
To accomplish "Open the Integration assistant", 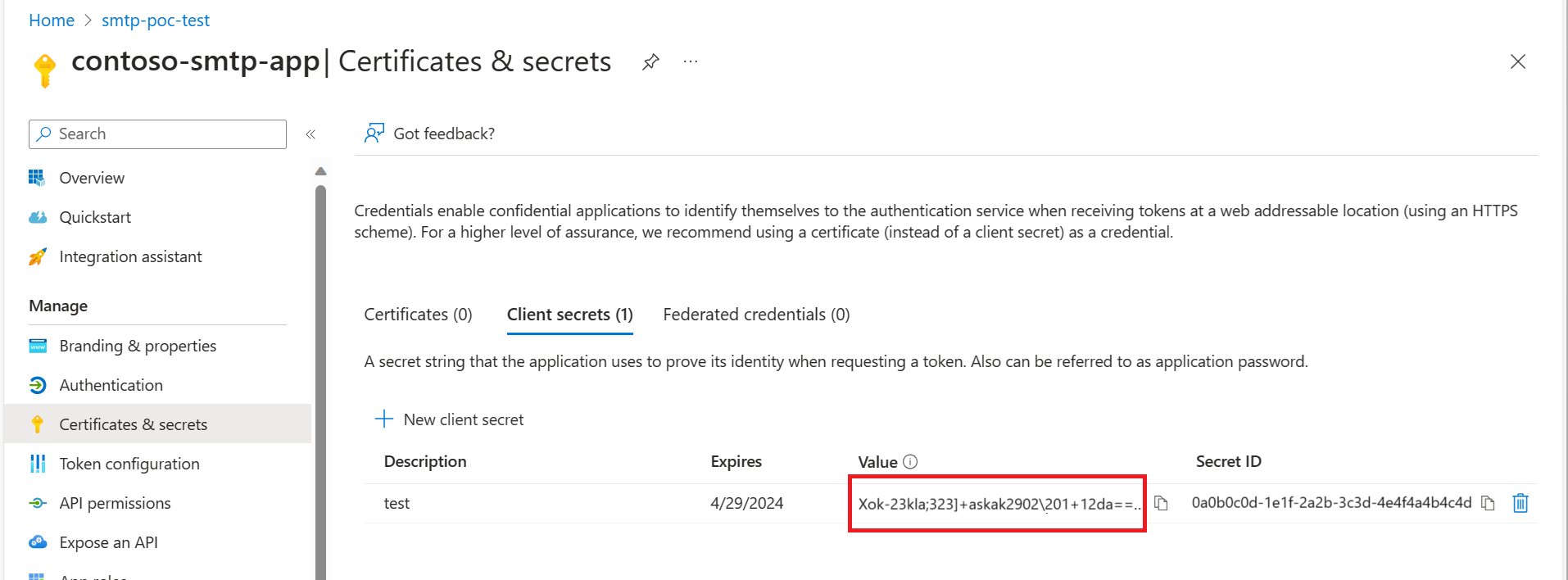I will point(130,256).
